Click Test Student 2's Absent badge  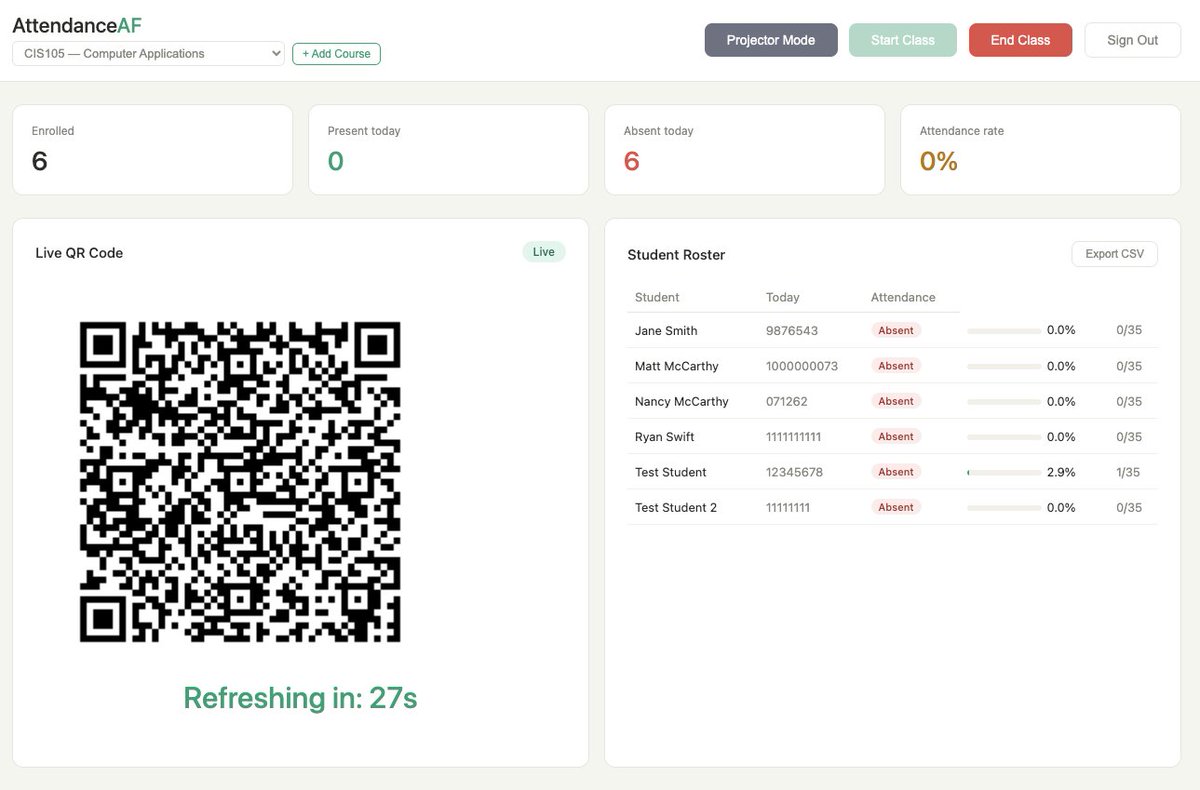coord(896,507)
